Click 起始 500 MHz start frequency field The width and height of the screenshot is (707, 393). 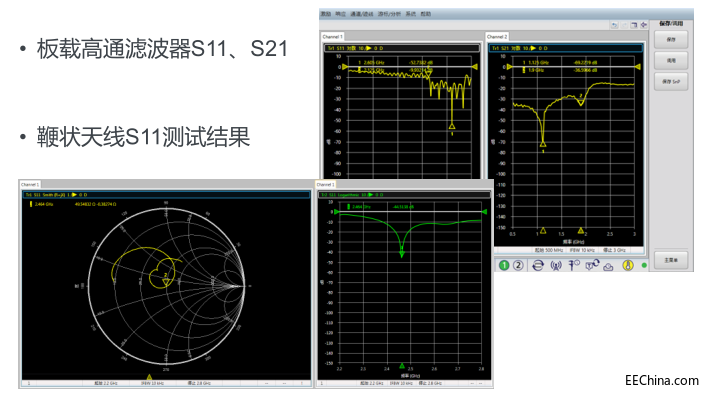tap(548, 250)
